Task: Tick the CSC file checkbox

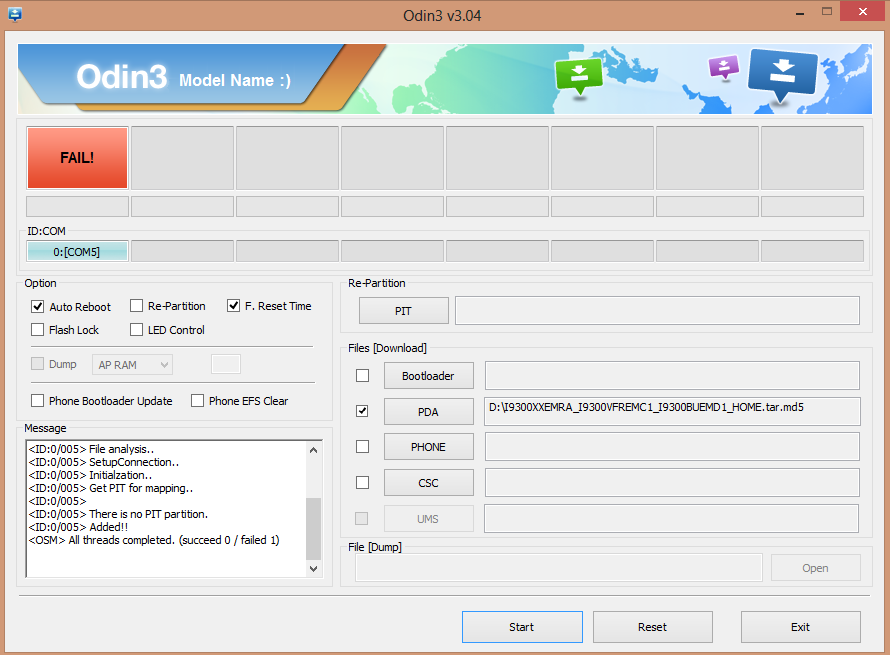Action: tap(362, 482)
